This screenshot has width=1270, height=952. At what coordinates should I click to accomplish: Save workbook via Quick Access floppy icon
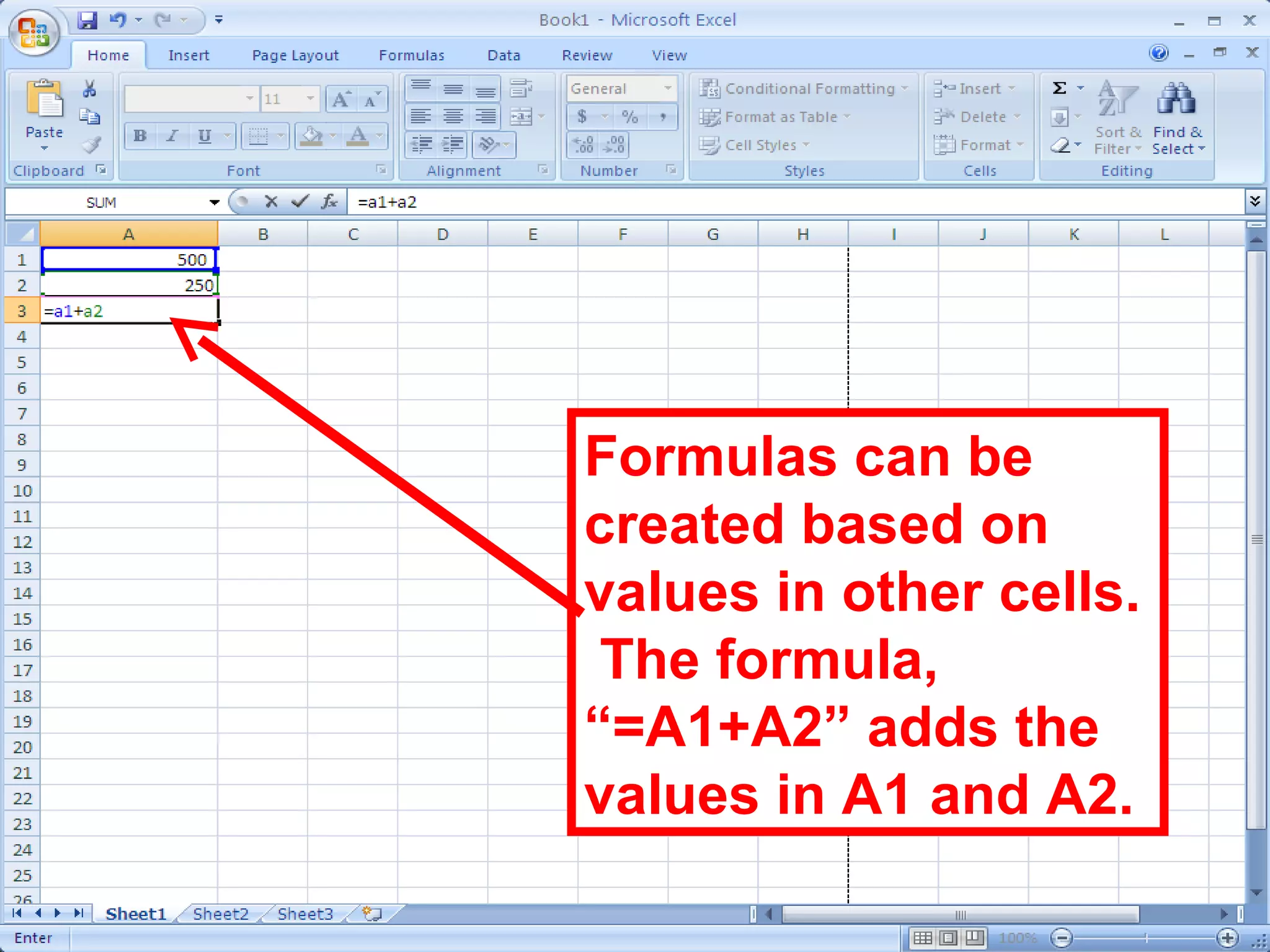coord(87,20)
